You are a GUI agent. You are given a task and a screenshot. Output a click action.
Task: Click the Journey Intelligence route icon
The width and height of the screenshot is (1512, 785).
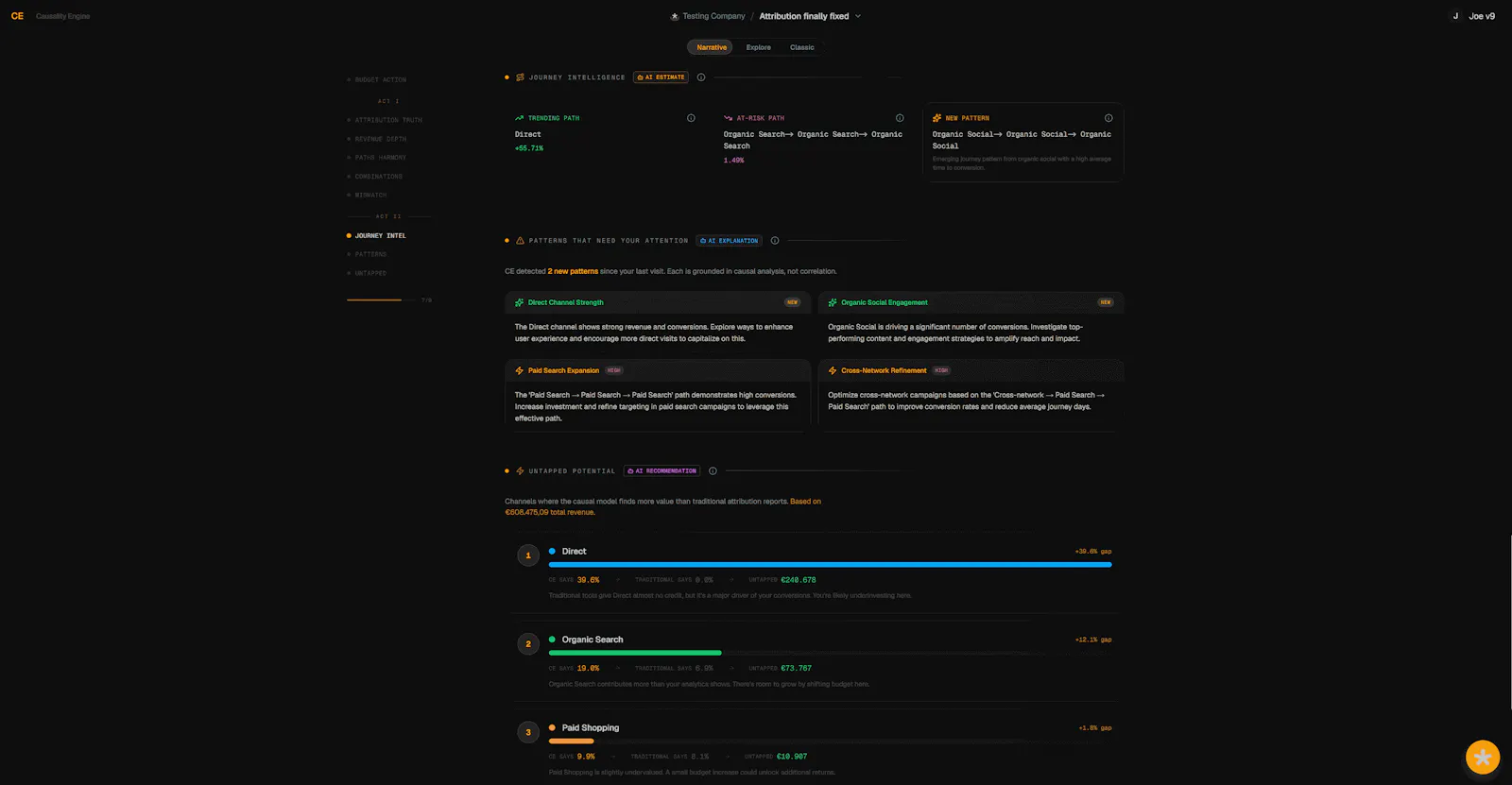pyautogui.click(x=520, y=77)
